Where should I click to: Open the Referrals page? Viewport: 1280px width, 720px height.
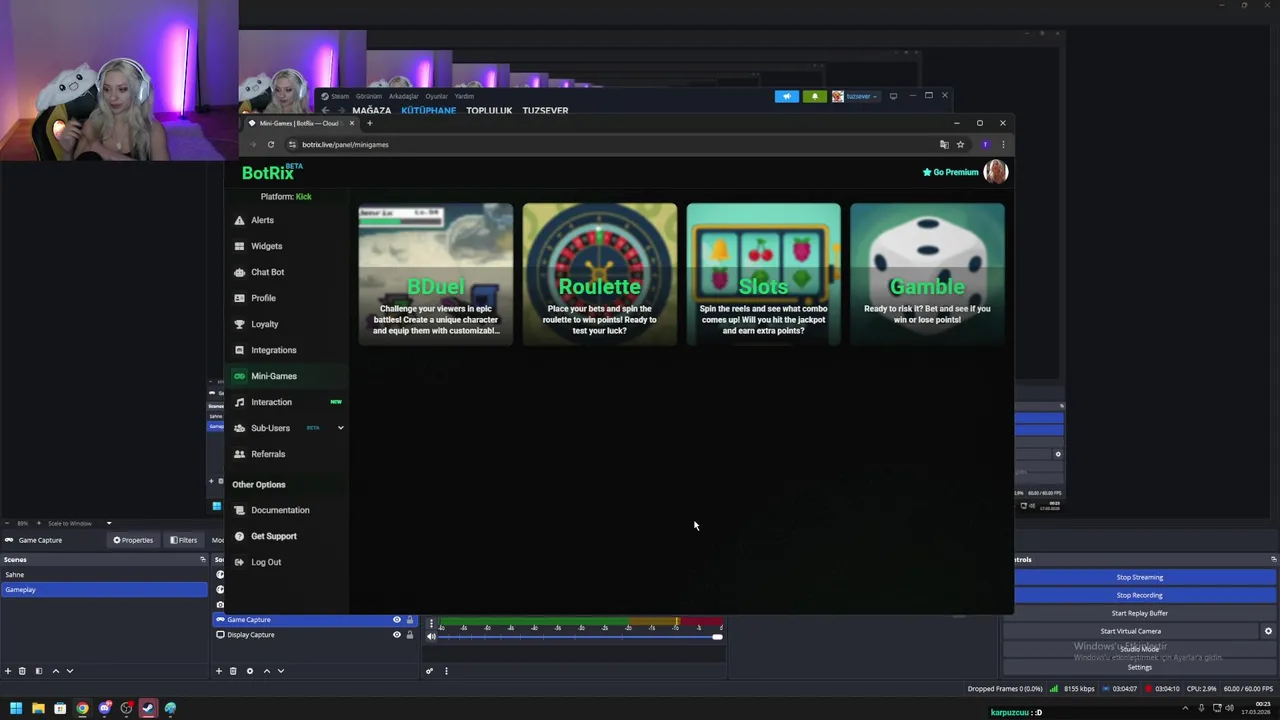coord(268,454)
